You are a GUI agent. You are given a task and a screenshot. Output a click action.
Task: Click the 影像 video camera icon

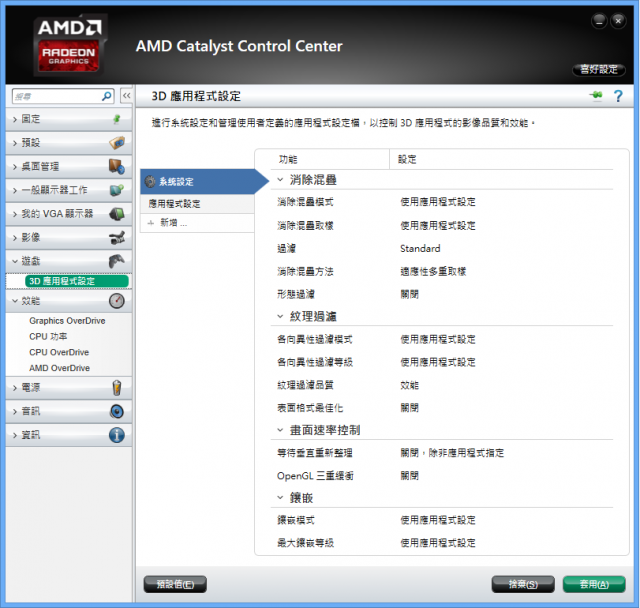pos(117,237)
